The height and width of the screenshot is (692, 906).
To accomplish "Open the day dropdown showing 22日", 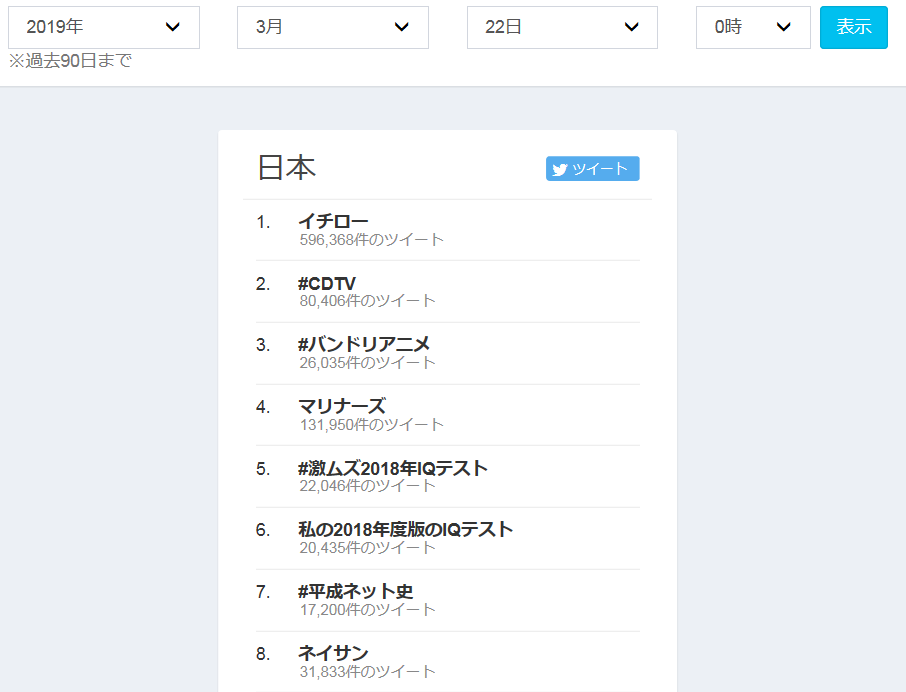I will pos(562,27).
